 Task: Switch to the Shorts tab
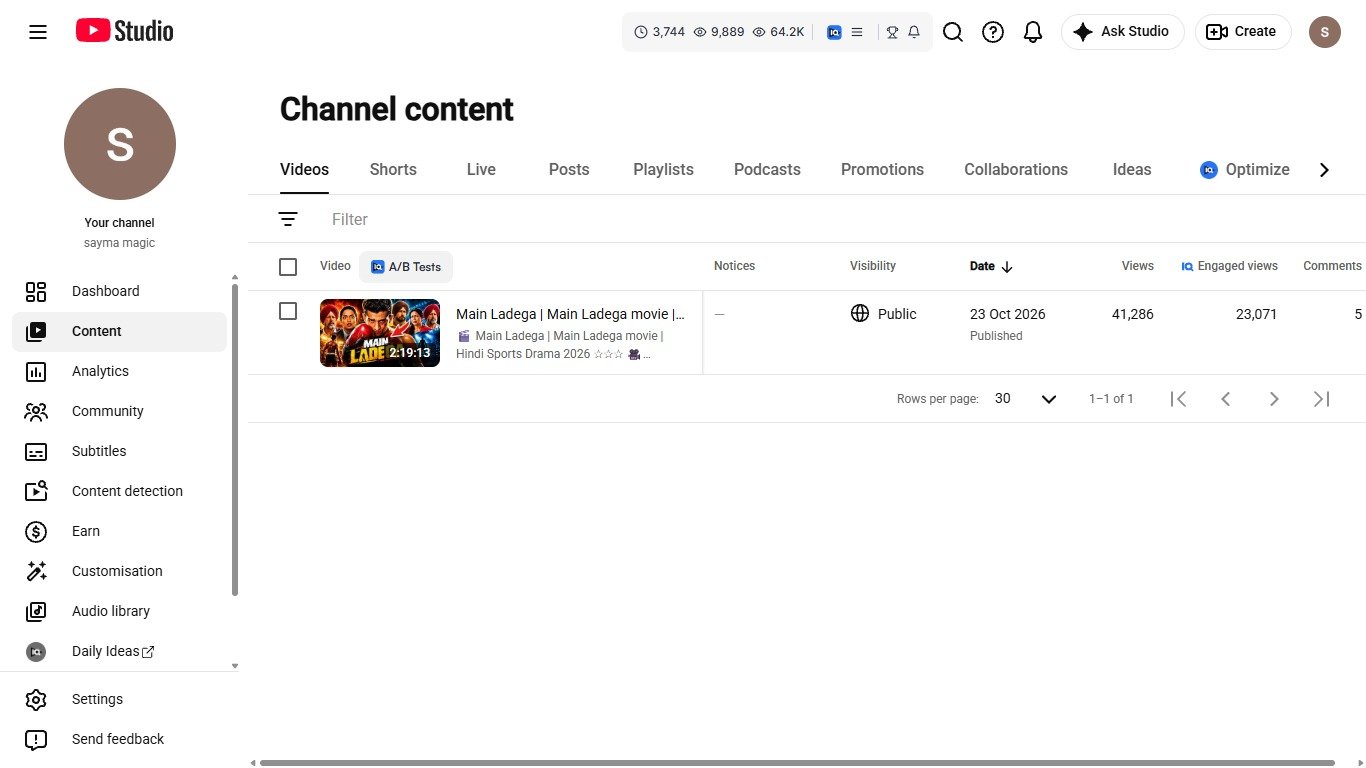[393, 170]
